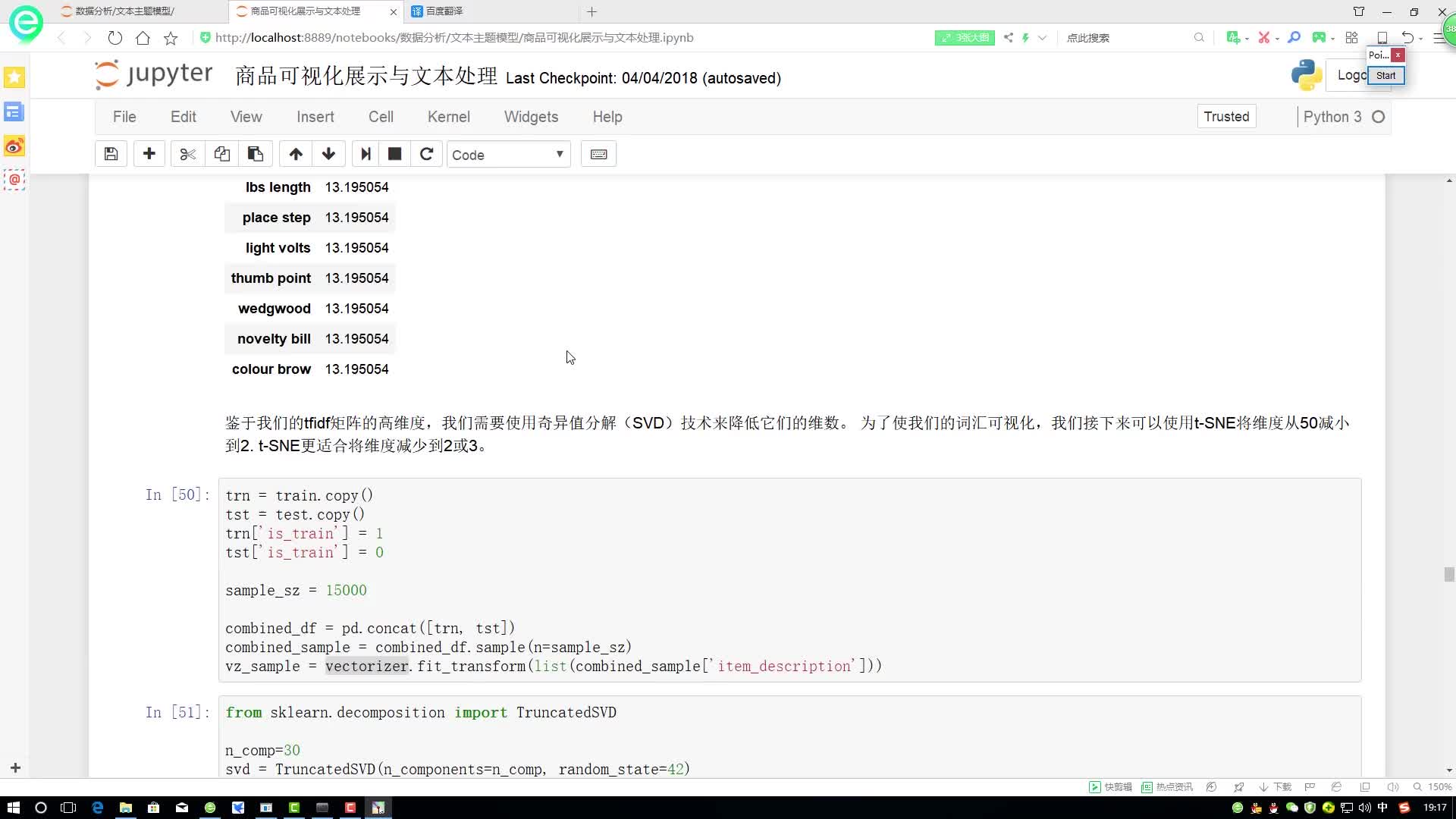Click the Jupyter logo
1456x819 pixels.
[x=154, y=74]
